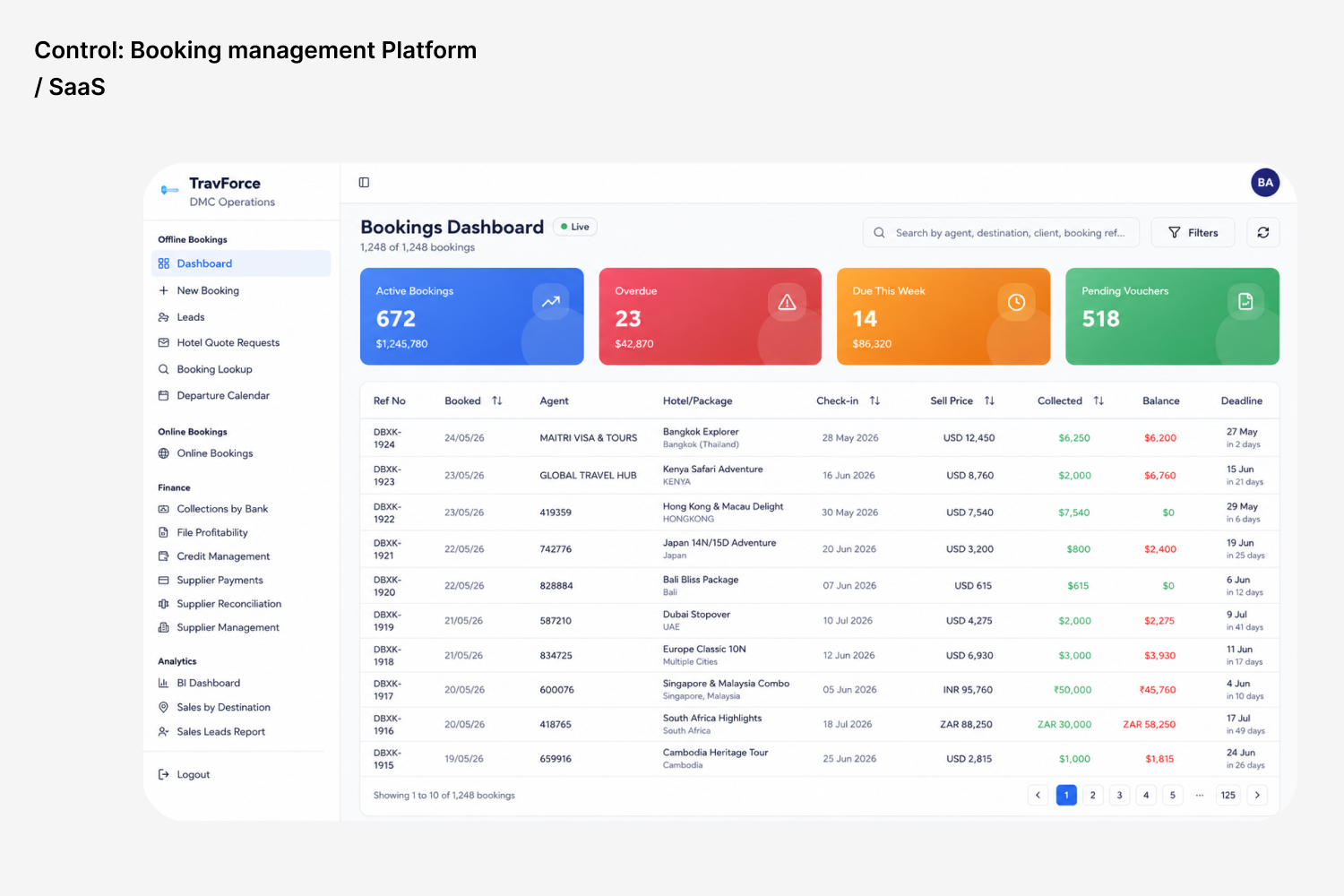Click the globe icon beside Online Bookings
1344x896 pixels.
pos(164,453)
